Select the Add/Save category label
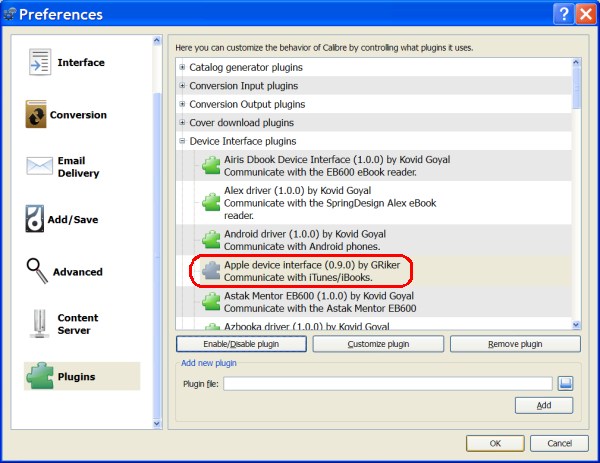The width and height of the screenshot is (600, 463). pyautogui.click(x=73, y=220)
